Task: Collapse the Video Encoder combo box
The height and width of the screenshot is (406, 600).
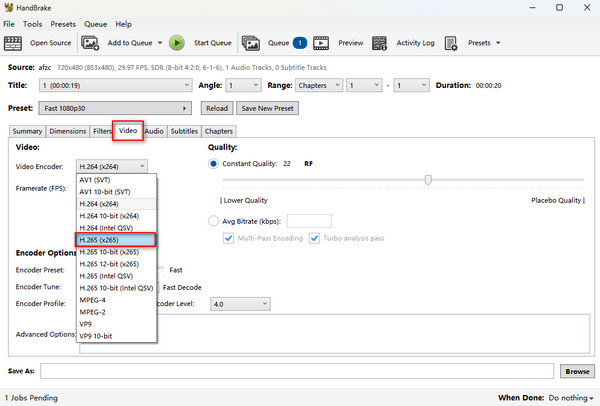Action: [x=112, y=166]
